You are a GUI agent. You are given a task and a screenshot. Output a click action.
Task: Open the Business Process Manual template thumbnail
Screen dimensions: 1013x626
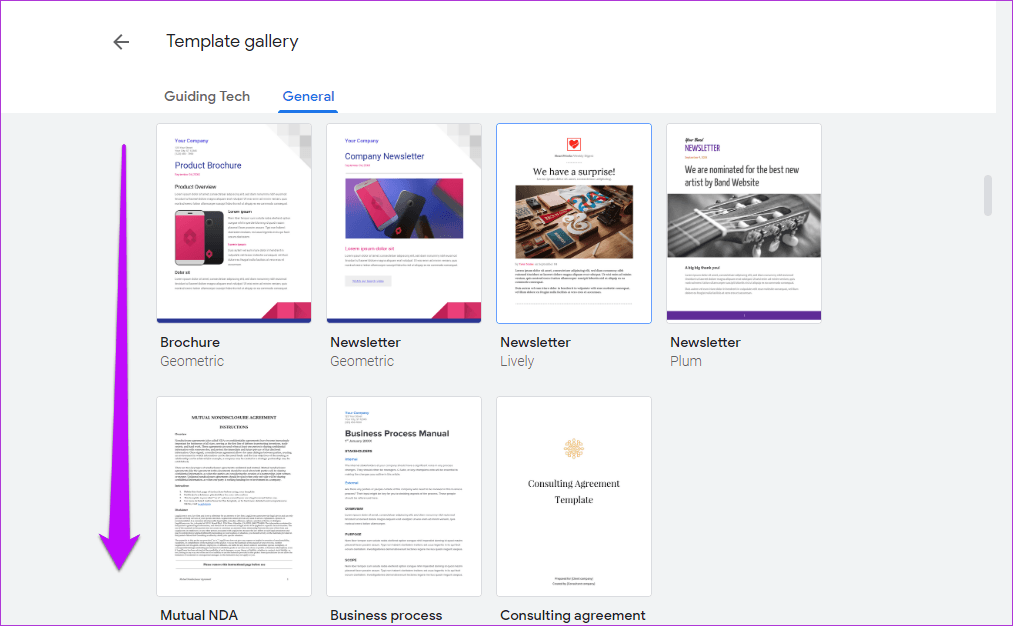(404, 496)
